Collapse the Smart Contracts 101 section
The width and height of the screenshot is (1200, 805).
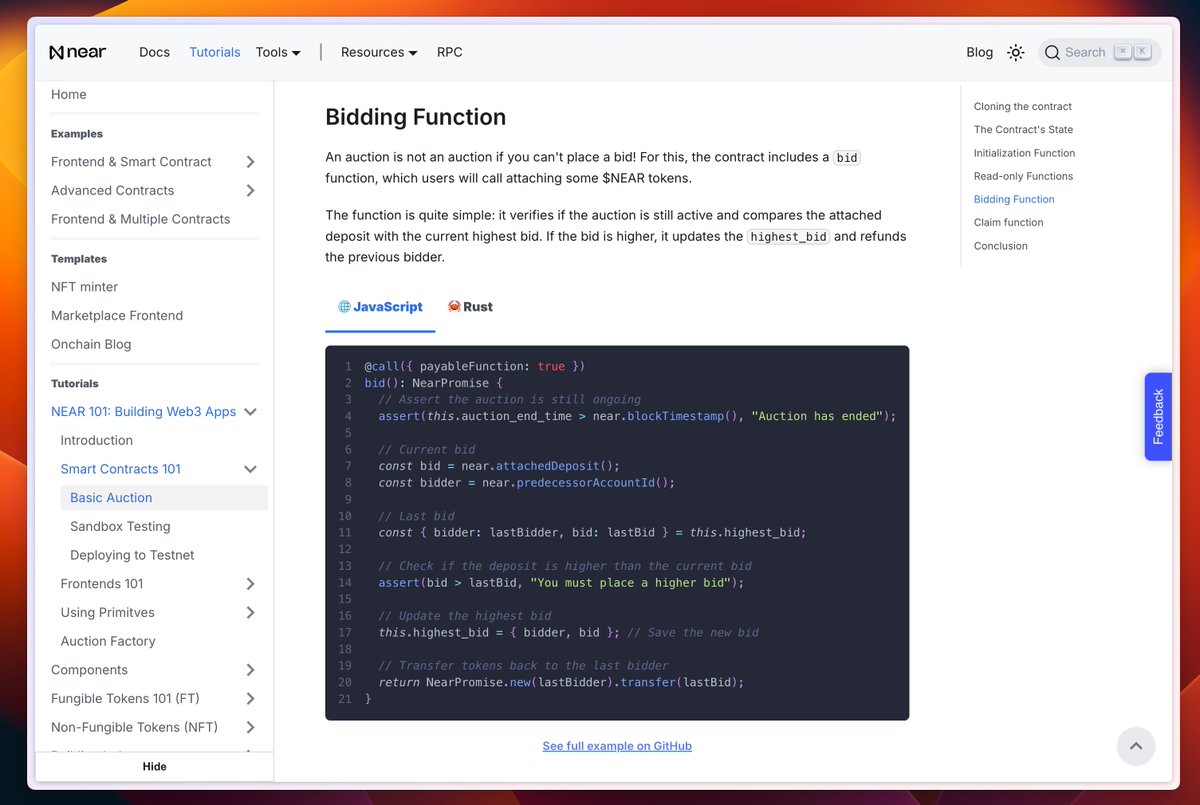(x=250, y=469)
